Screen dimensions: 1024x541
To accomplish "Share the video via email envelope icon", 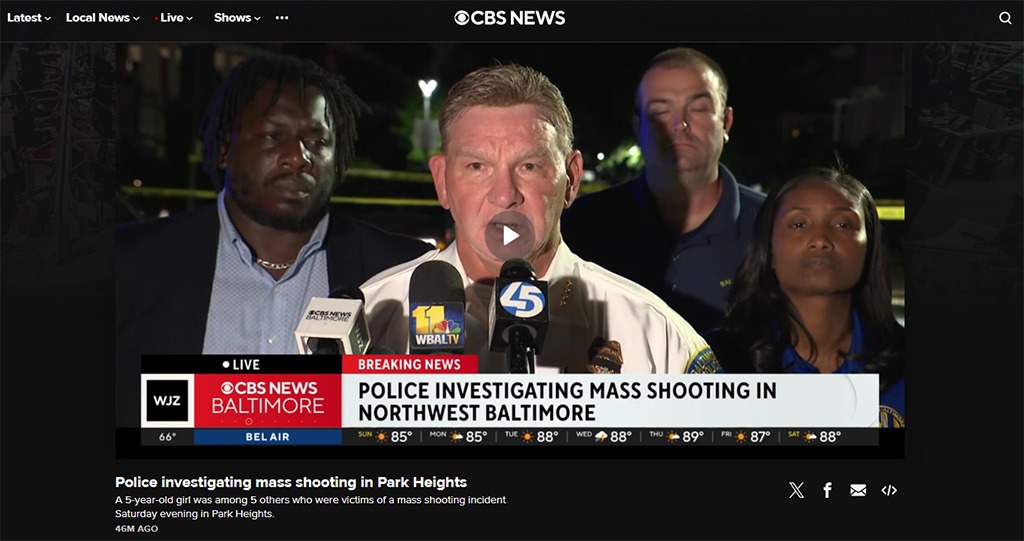I will 858,490.
